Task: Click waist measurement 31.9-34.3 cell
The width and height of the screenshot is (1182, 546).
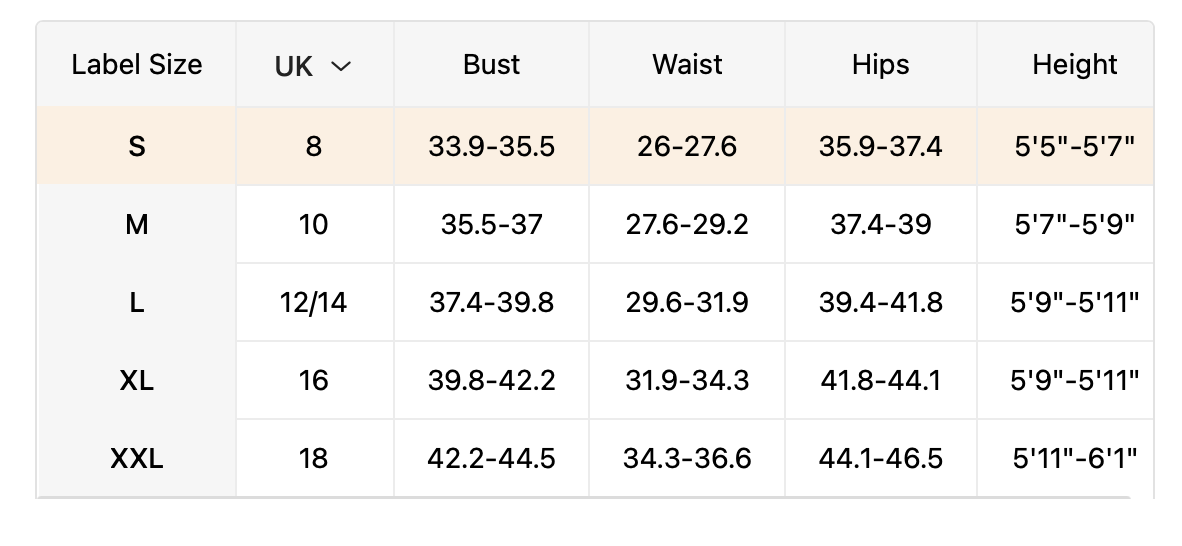Action: click(687, 380)
